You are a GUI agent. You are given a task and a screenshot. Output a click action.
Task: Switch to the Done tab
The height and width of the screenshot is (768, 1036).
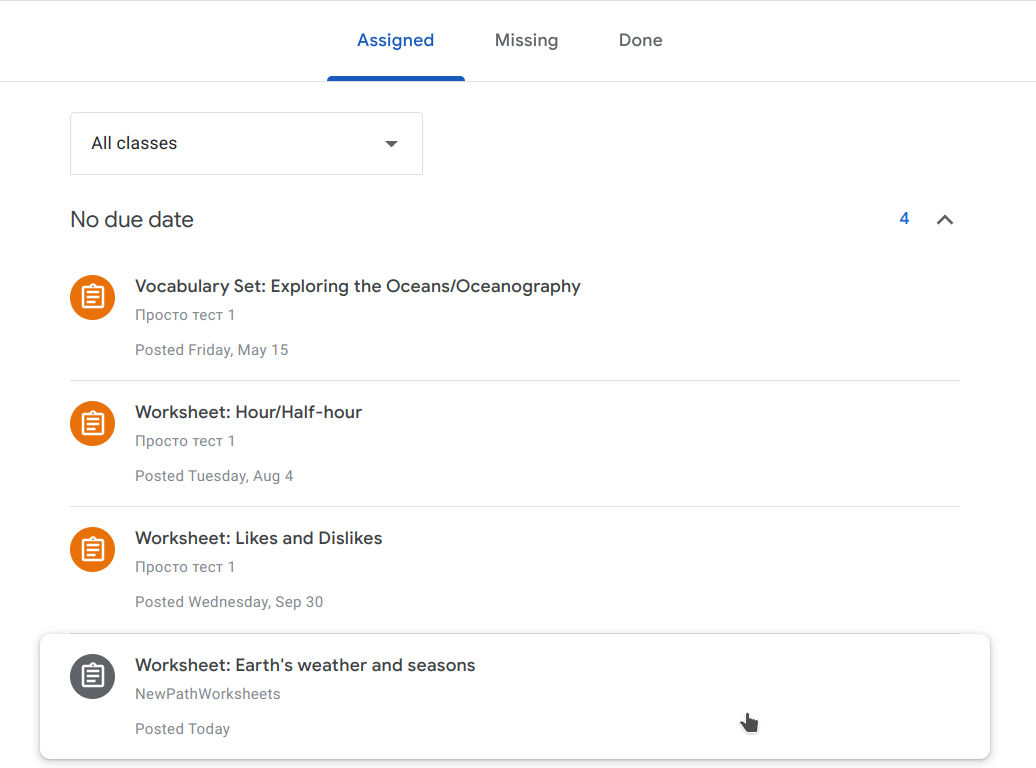point(640,40)
